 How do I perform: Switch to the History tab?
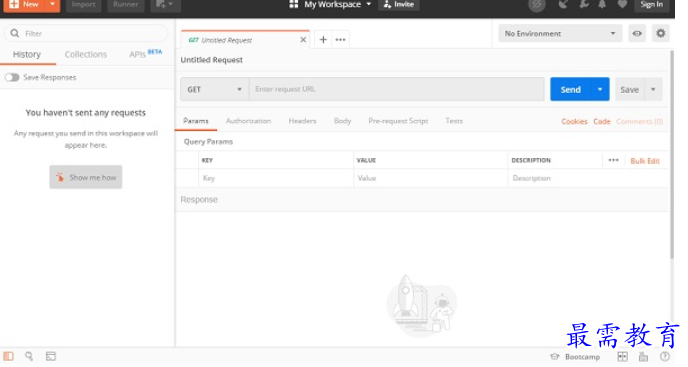click(x=27, y=54)
